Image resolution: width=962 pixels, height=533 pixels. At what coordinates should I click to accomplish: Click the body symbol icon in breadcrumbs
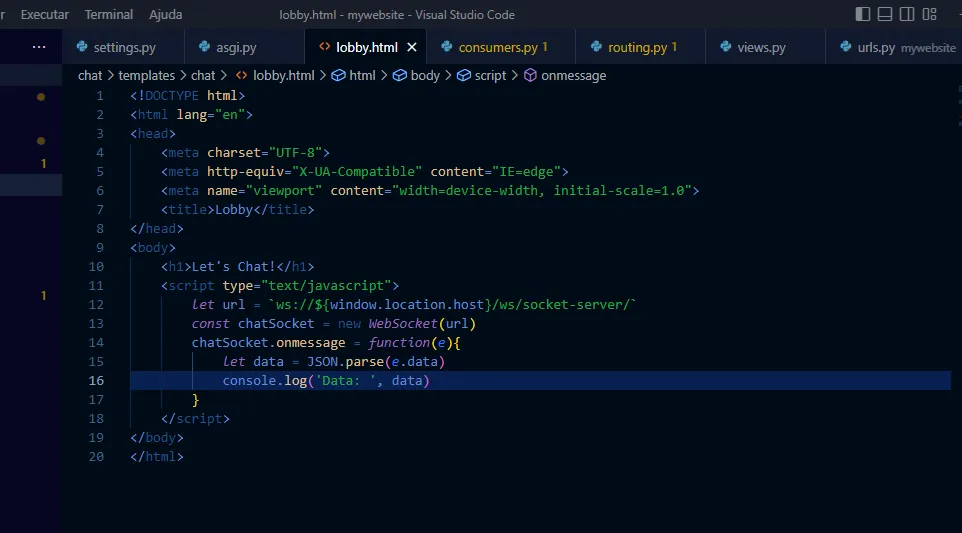(x=399, y=75)
